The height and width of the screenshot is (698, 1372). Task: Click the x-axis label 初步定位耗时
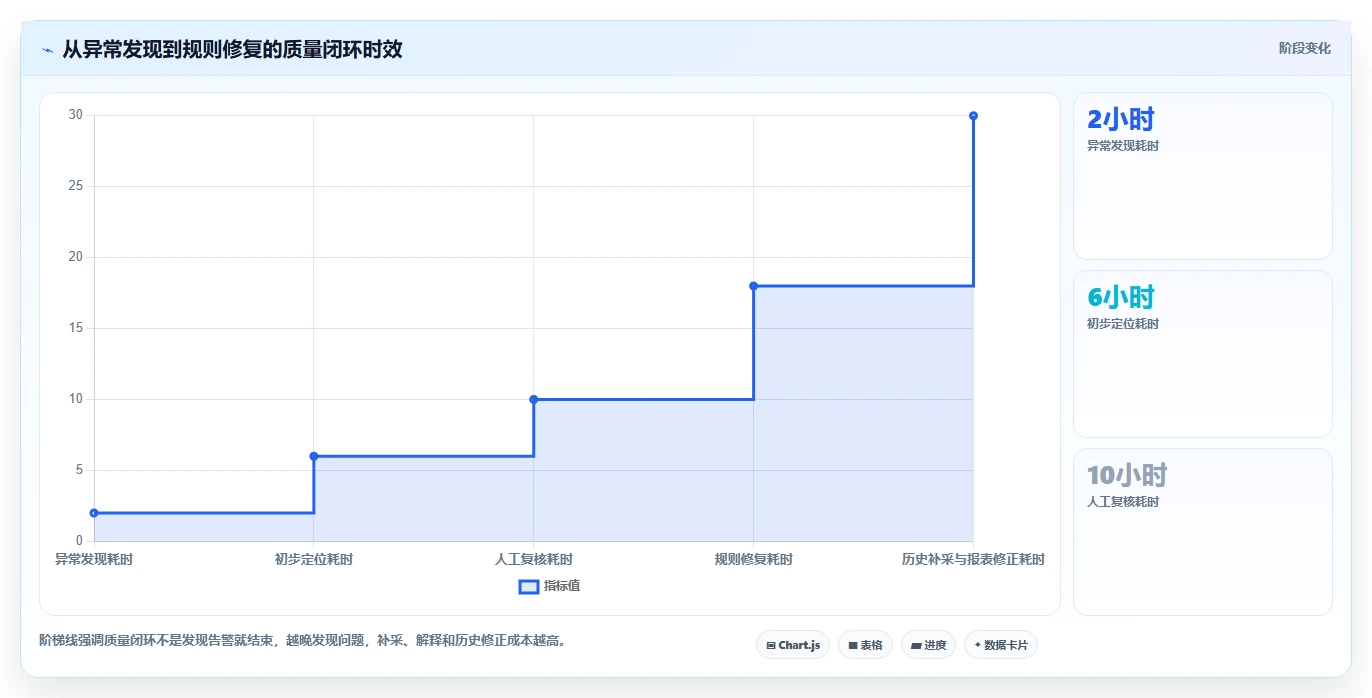pyautogui.click(x=314, y=559)
